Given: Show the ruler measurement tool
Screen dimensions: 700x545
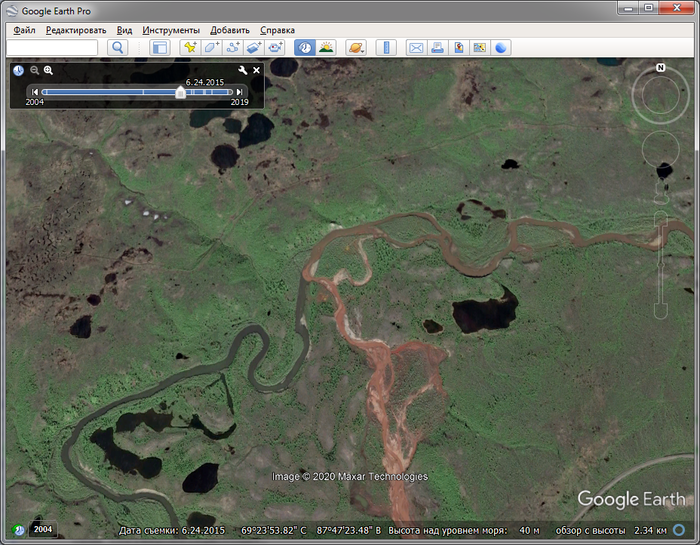Looking at the screenshot, I should (386, 47).
